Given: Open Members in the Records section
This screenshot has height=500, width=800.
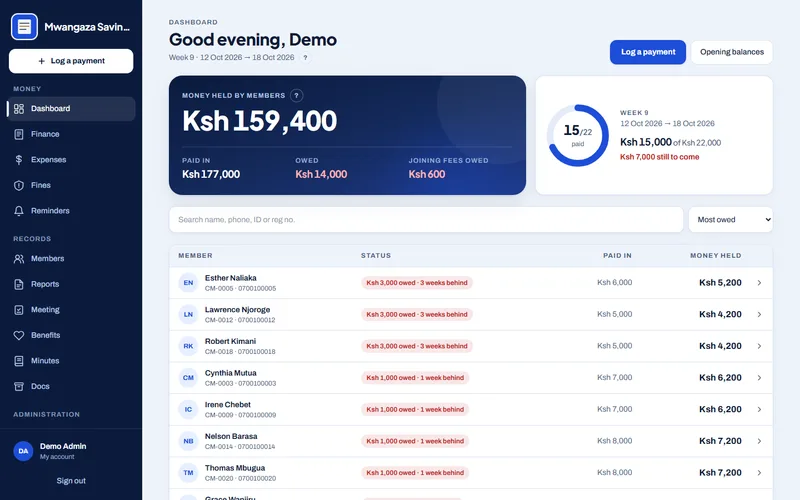Looking at the screenshot, I should coord(71,259).
